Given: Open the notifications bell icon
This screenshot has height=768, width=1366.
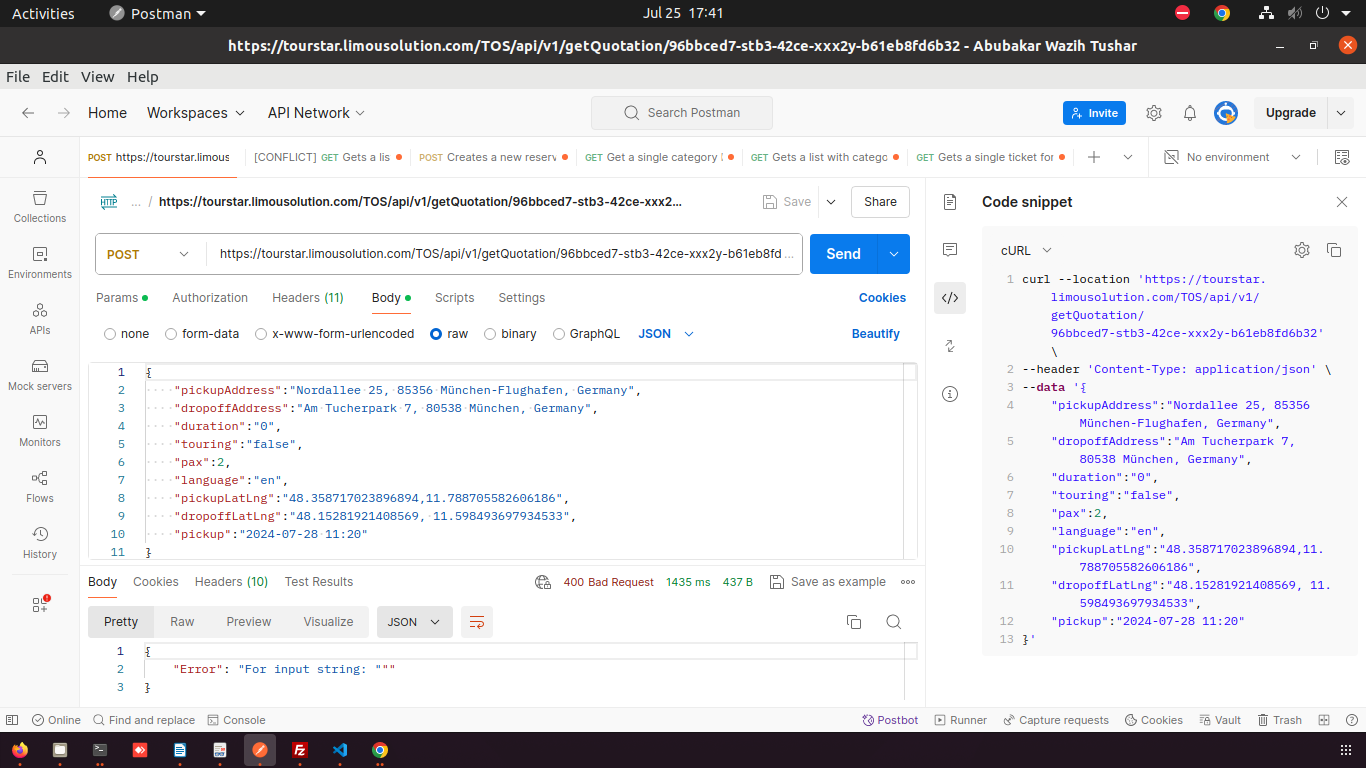Looking at the screenshot, I should (x=1190, y=113).
